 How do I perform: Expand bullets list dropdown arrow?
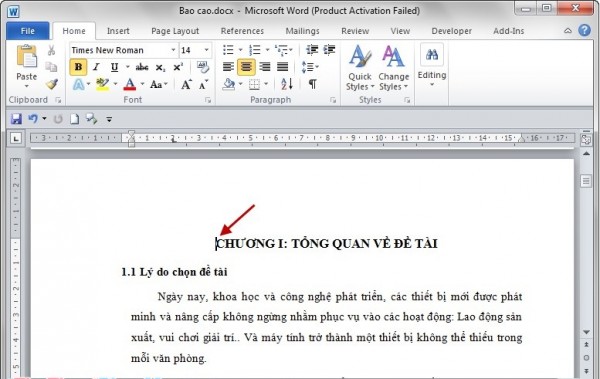coord(241,50)
